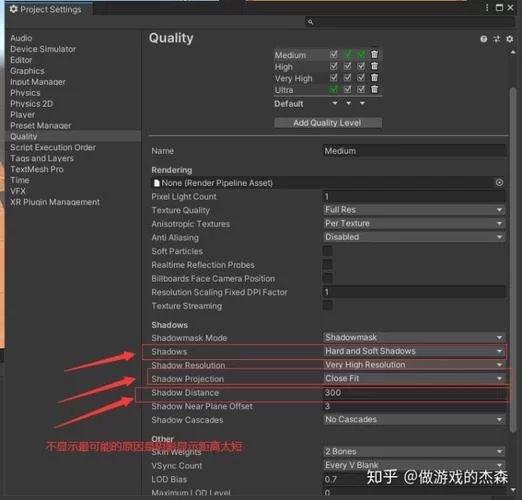Click the Shadow Distance value field
Viewport: 522px width, 500px height.
tap(414, 392)
